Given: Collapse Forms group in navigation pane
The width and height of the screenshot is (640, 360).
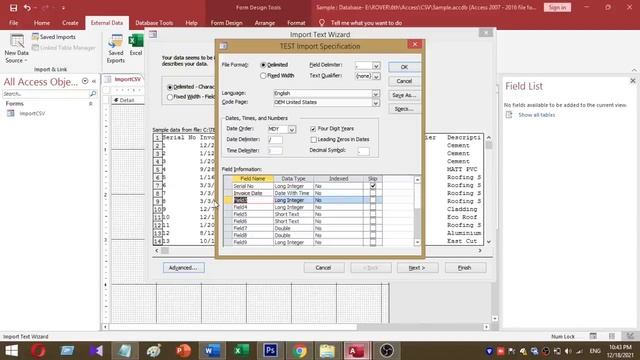Looking at the screenshot, I should (x=91, y=104).
